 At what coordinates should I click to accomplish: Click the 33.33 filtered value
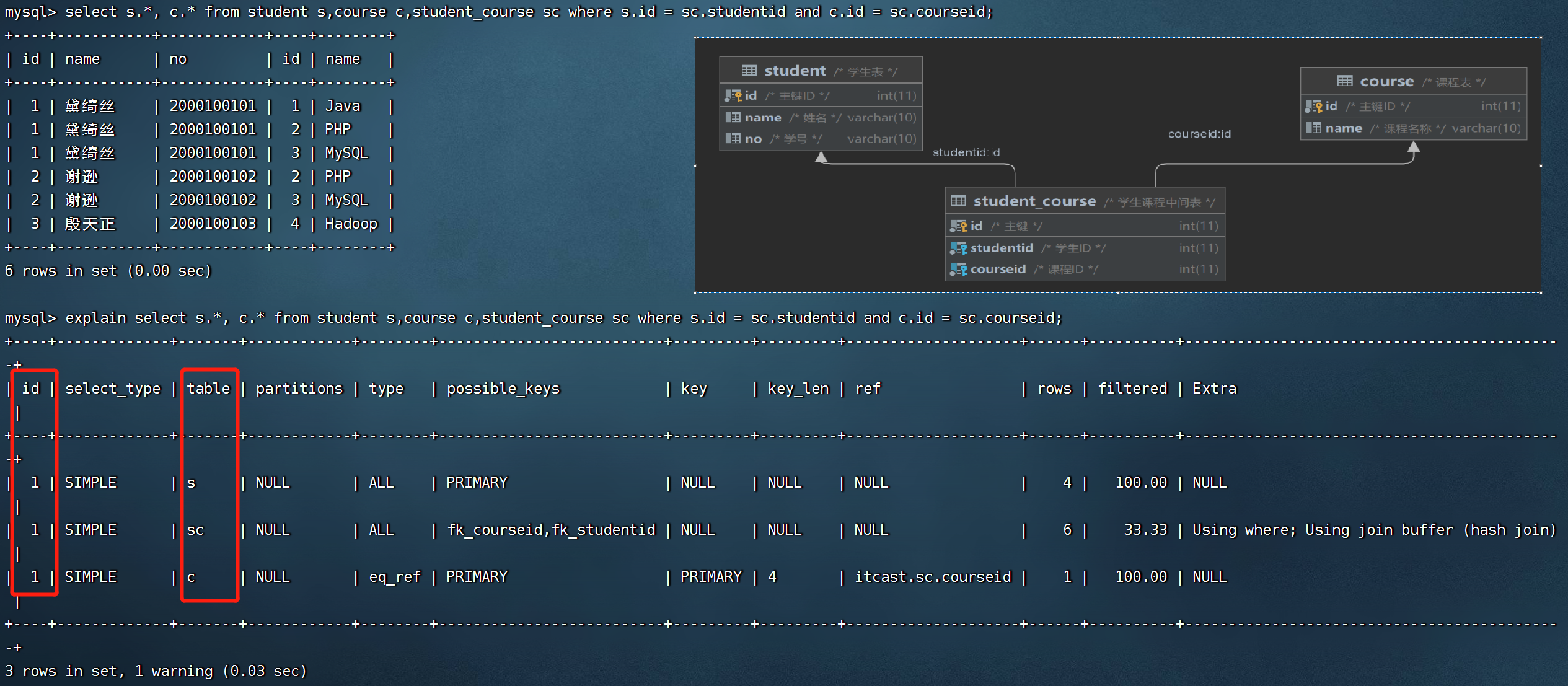[1145, 530]
